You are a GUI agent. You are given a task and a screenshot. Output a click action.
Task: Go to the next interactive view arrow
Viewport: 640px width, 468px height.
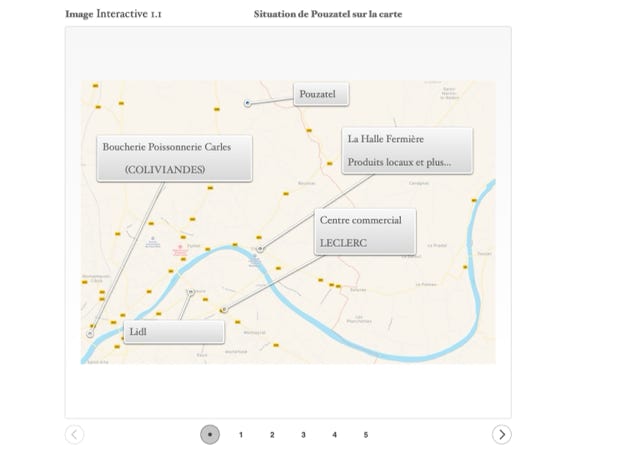502,434
